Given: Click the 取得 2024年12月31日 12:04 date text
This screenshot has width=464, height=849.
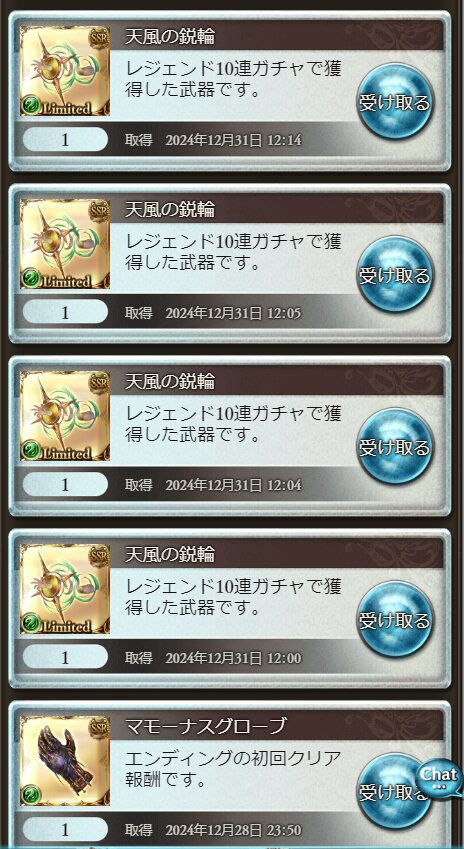Looking at the screenshot, I should click(213, 485).
